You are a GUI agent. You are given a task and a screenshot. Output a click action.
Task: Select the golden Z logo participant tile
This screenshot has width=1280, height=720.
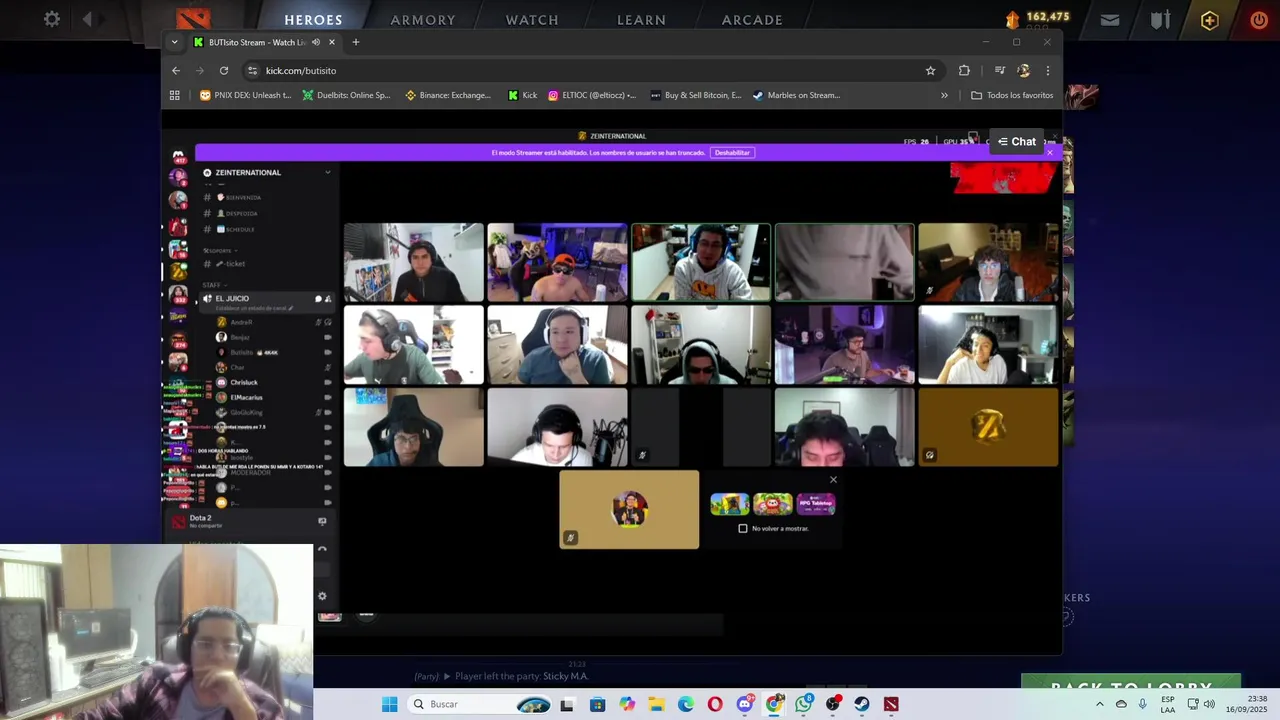click(x=988, y=427)
